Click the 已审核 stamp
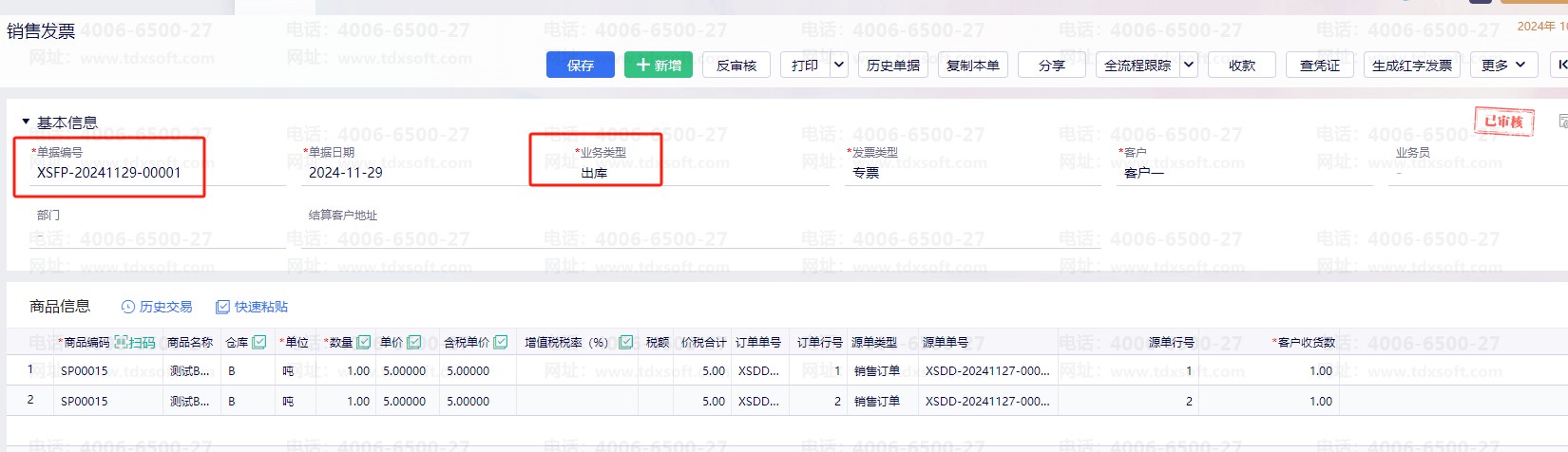Image resolution: width=1568 pixels, height=452 pixels. point(1503,122)
